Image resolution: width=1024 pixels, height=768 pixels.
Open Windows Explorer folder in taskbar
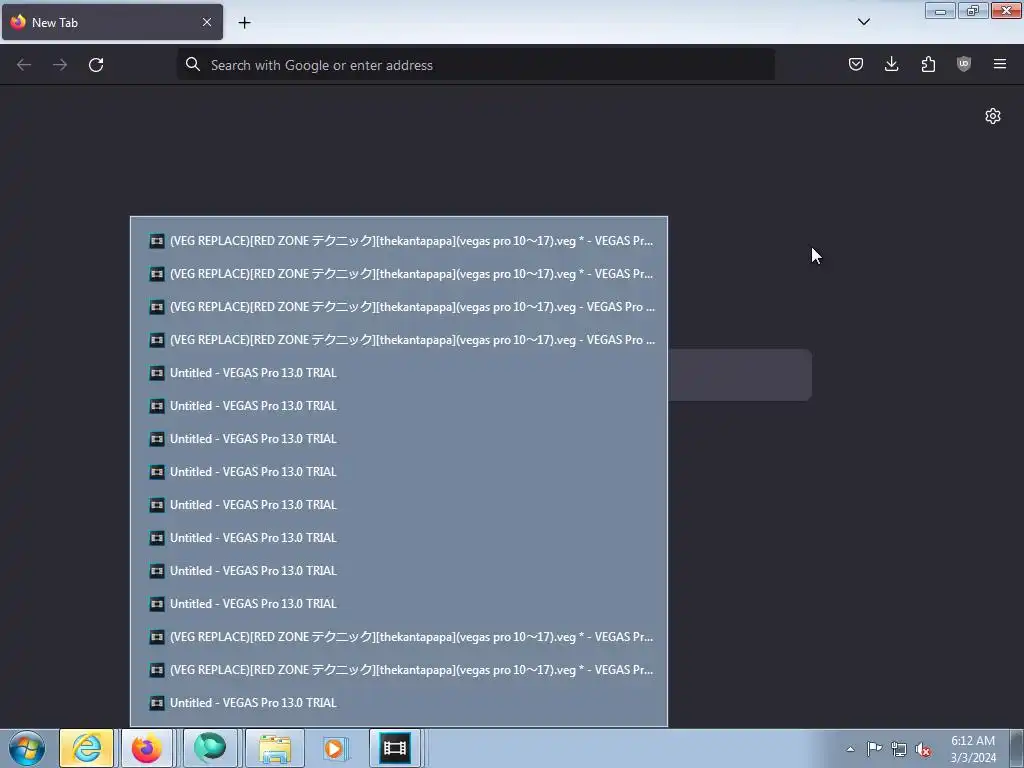[275, 748]
